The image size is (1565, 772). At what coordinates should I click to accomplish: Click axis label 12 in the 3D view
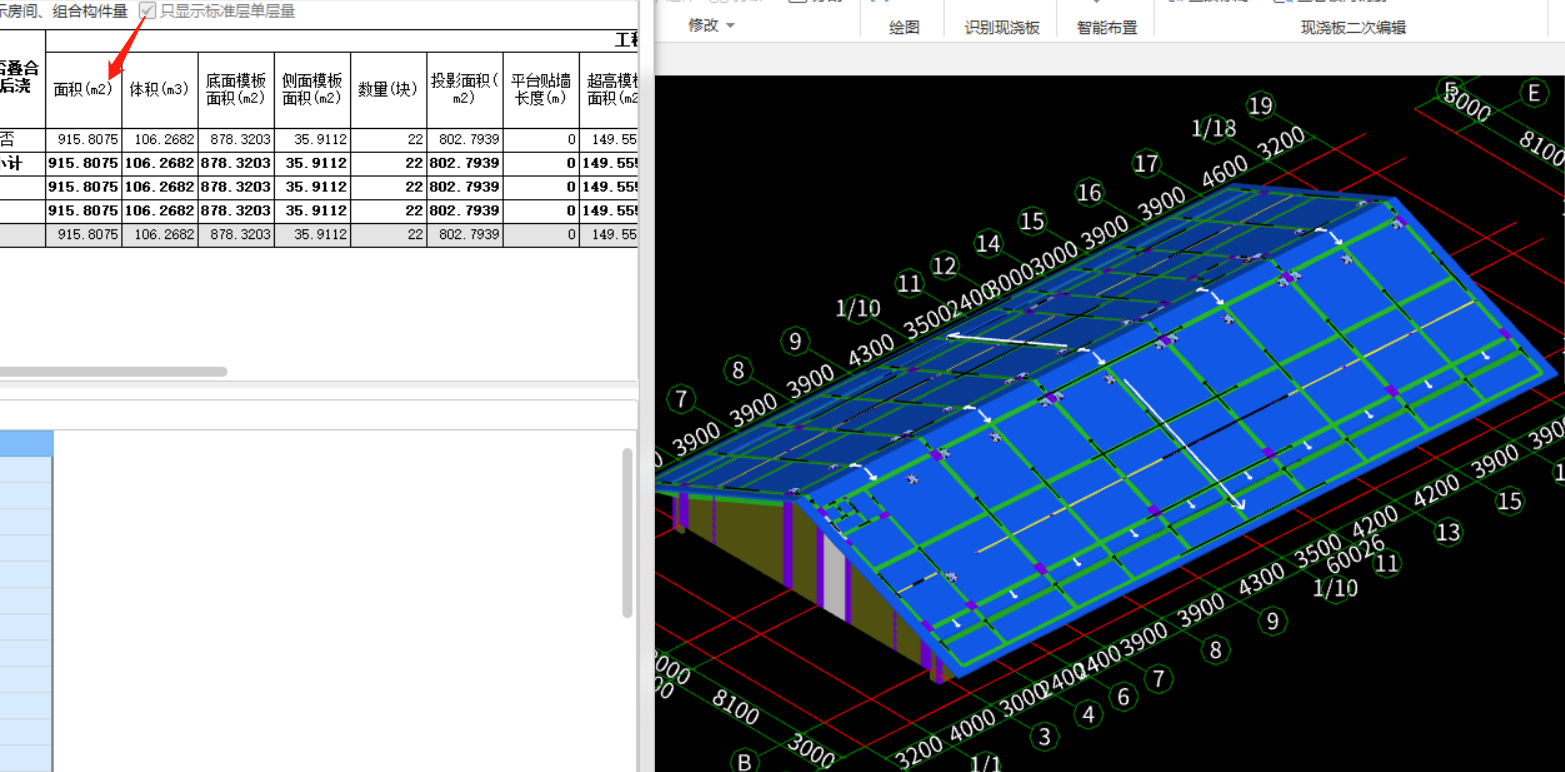tap(944, 266)
